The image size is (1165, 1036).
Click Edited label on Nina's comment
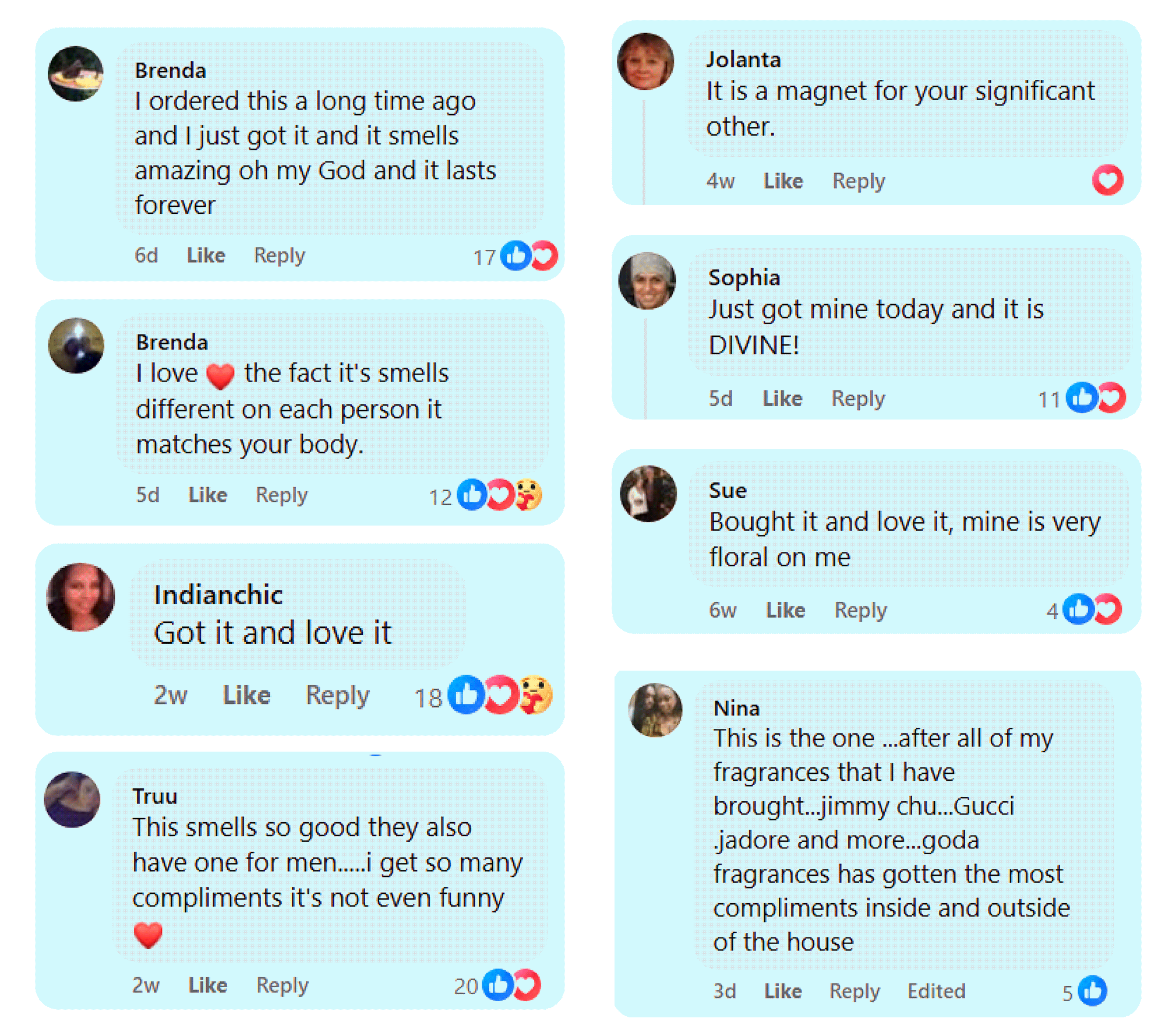point(936,991)
